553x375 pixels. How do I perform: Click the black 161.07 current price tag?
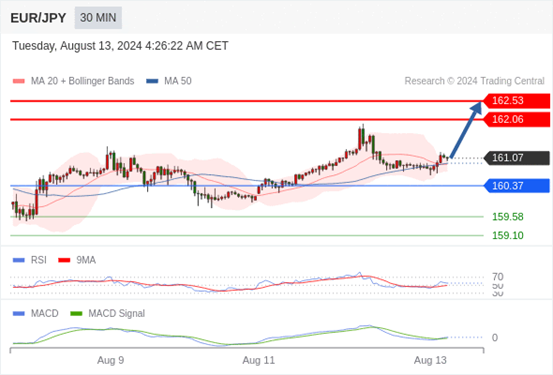coord(516,157)
